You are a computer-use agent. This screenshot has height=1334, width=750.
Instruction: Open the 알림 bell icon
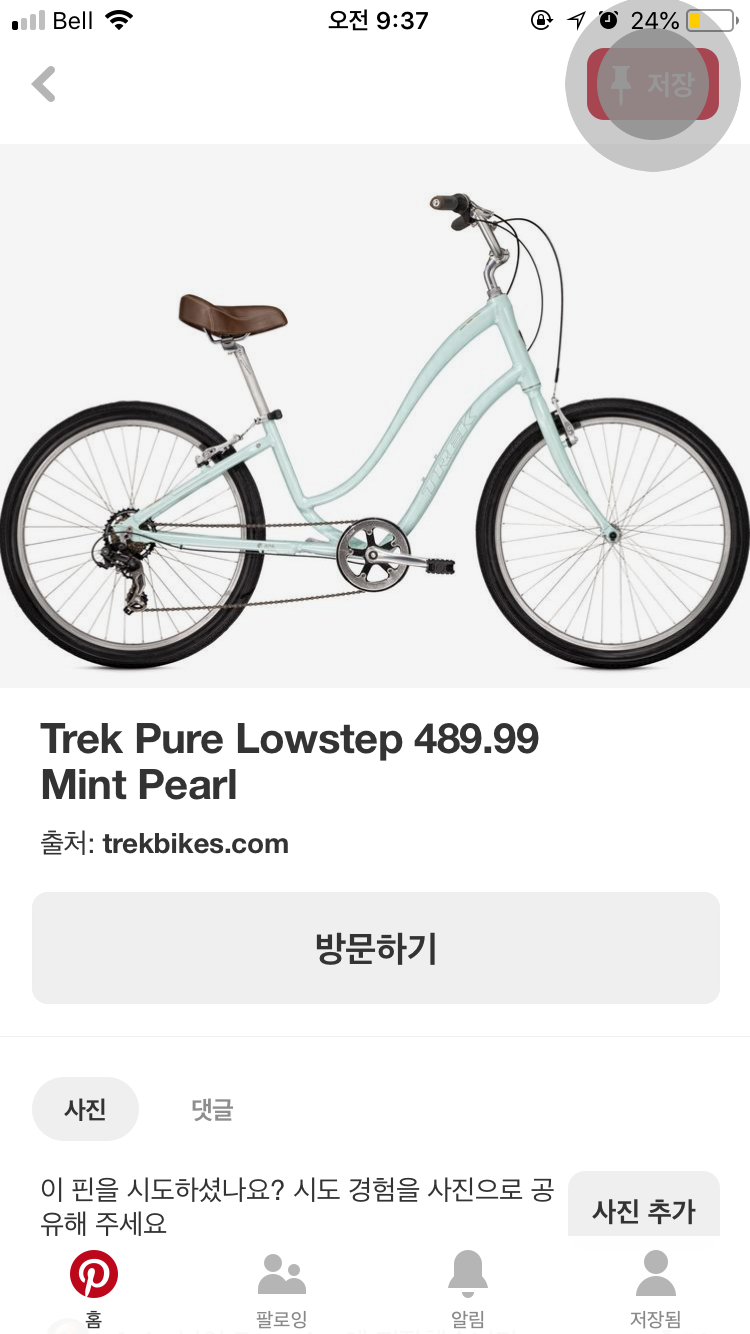[468, 1274]
